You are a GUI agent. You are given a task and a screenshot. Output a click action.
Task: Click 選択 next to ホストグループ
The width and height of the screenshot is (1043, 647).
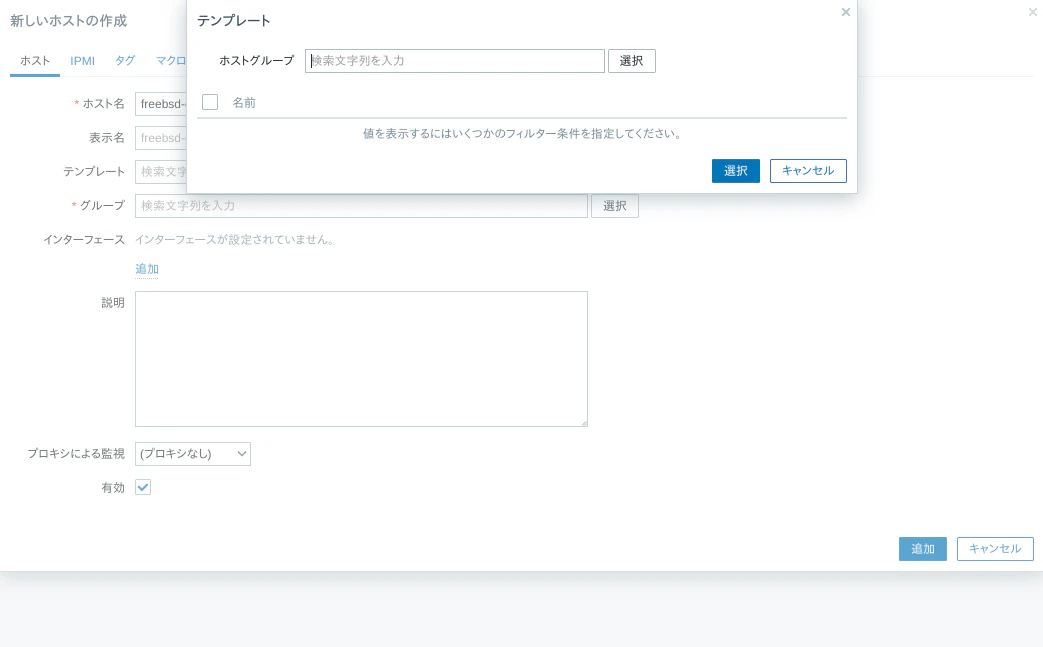631,61
